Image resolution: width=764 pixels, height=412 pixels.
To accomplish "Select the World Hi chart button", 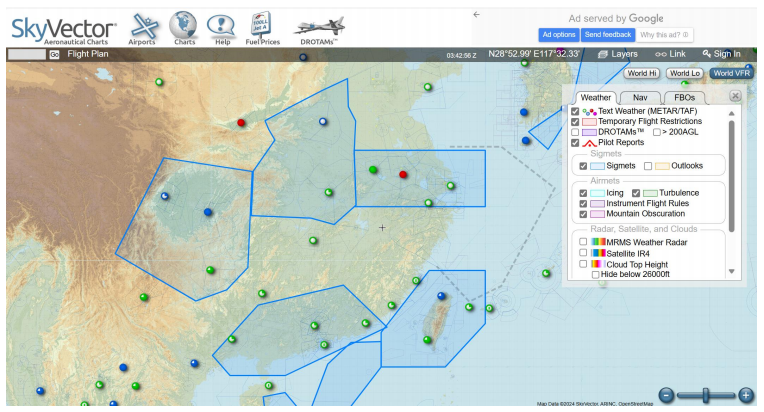I will [641, 73].
